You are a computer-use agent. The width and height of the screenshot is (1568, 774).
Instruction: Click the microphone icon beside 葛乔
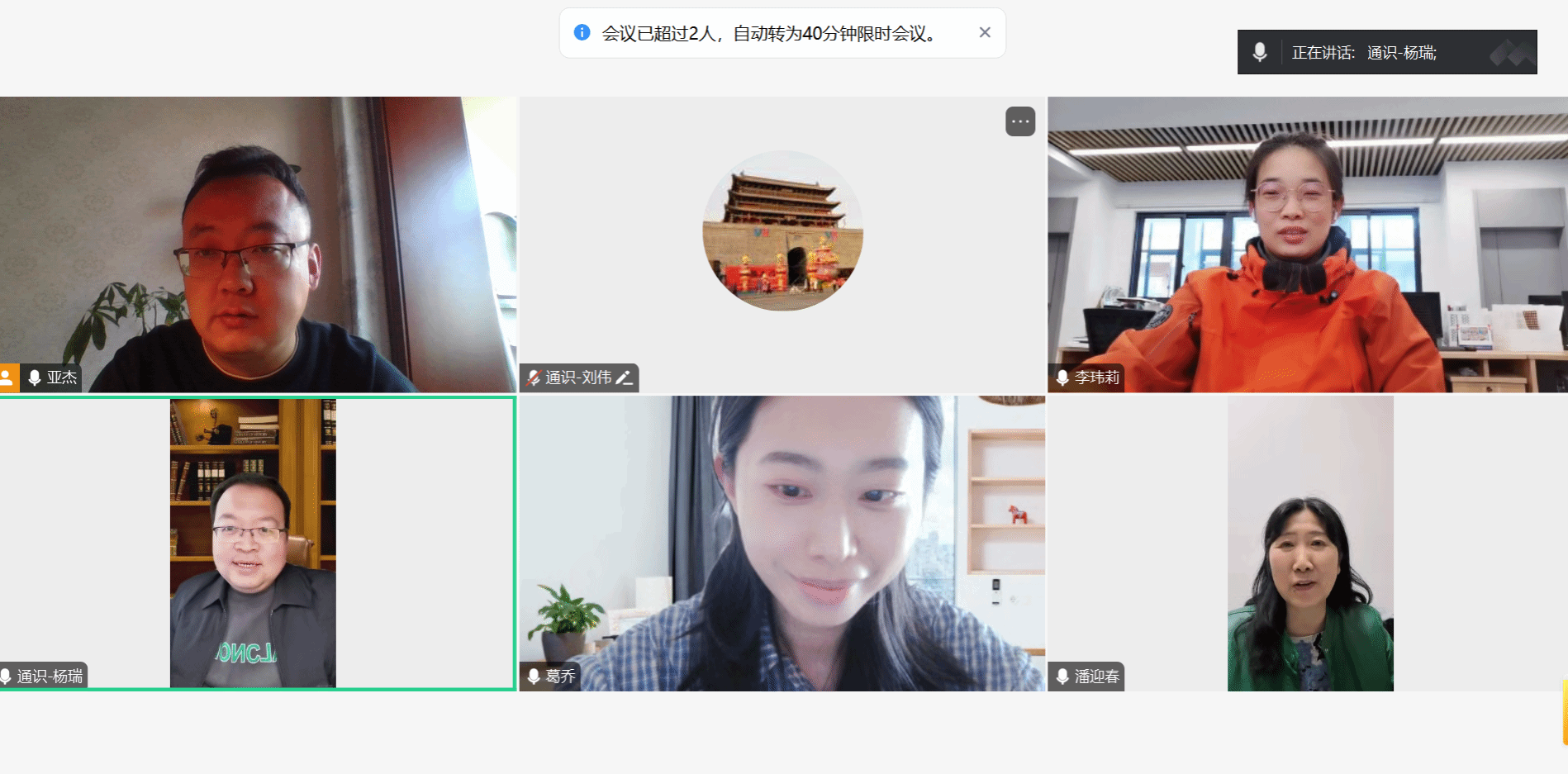pyautogui.click(x=534, y=677)
